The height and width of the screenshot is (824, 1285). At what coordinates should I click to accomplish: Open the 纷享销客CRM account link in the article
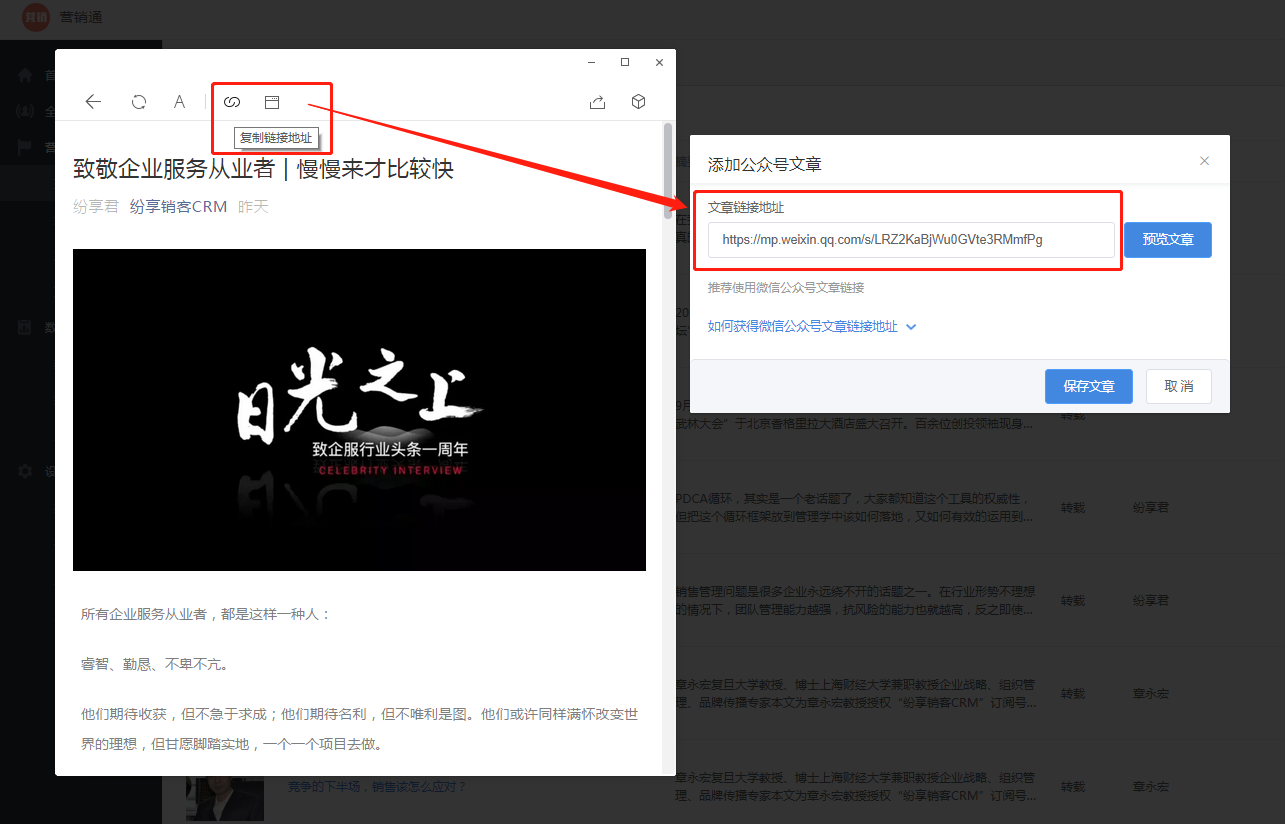coord(179,207)
